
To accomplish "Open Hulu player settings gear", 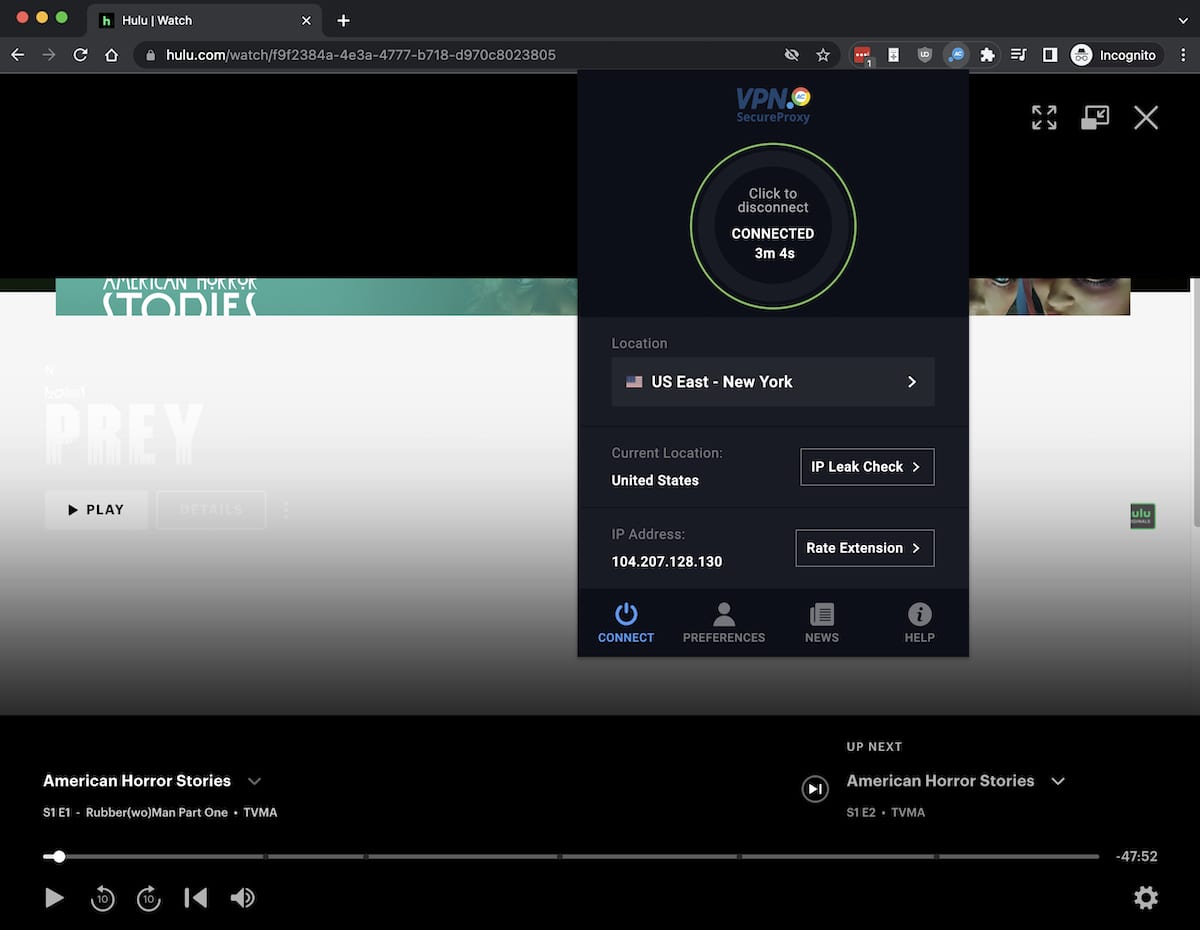I will 1145,897.
